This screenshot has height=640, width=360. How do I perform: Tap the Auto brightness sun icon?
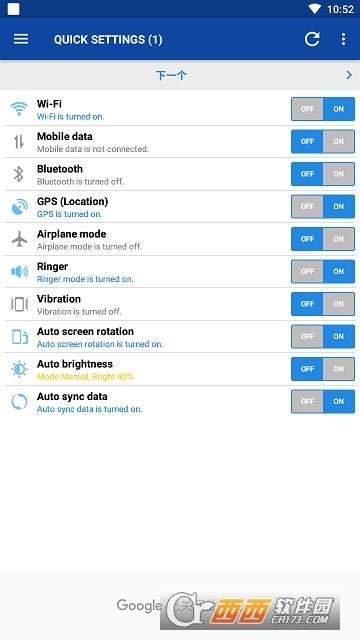point(19,369)
